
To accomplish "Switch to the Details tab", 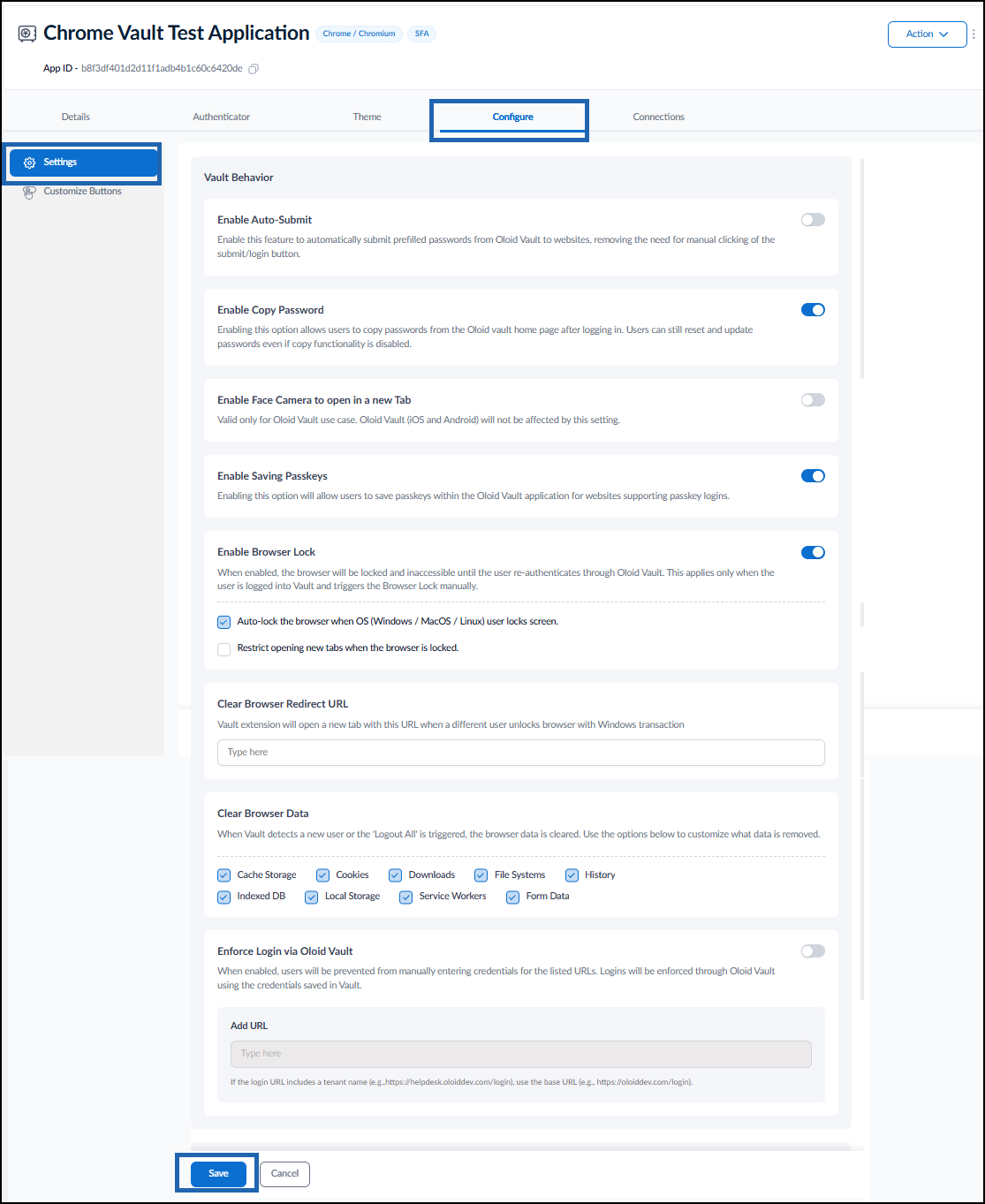I will click(x=76, y=117).
